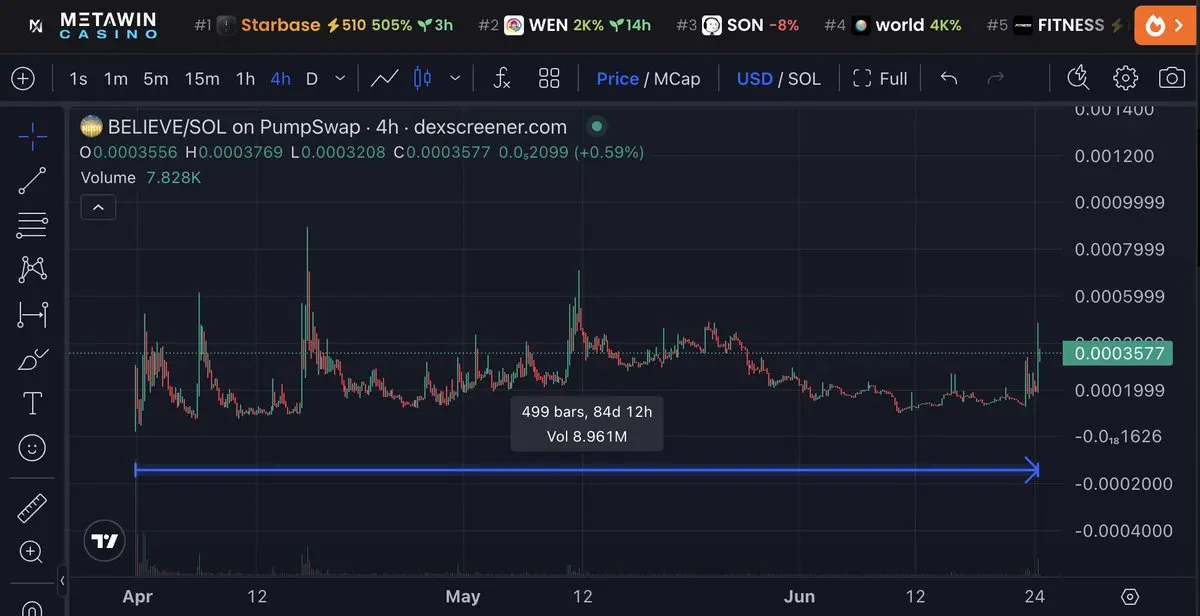1200x616 pixels.
Task: Take a chart snapshot with camera
Action: [x=1172, y=78]
